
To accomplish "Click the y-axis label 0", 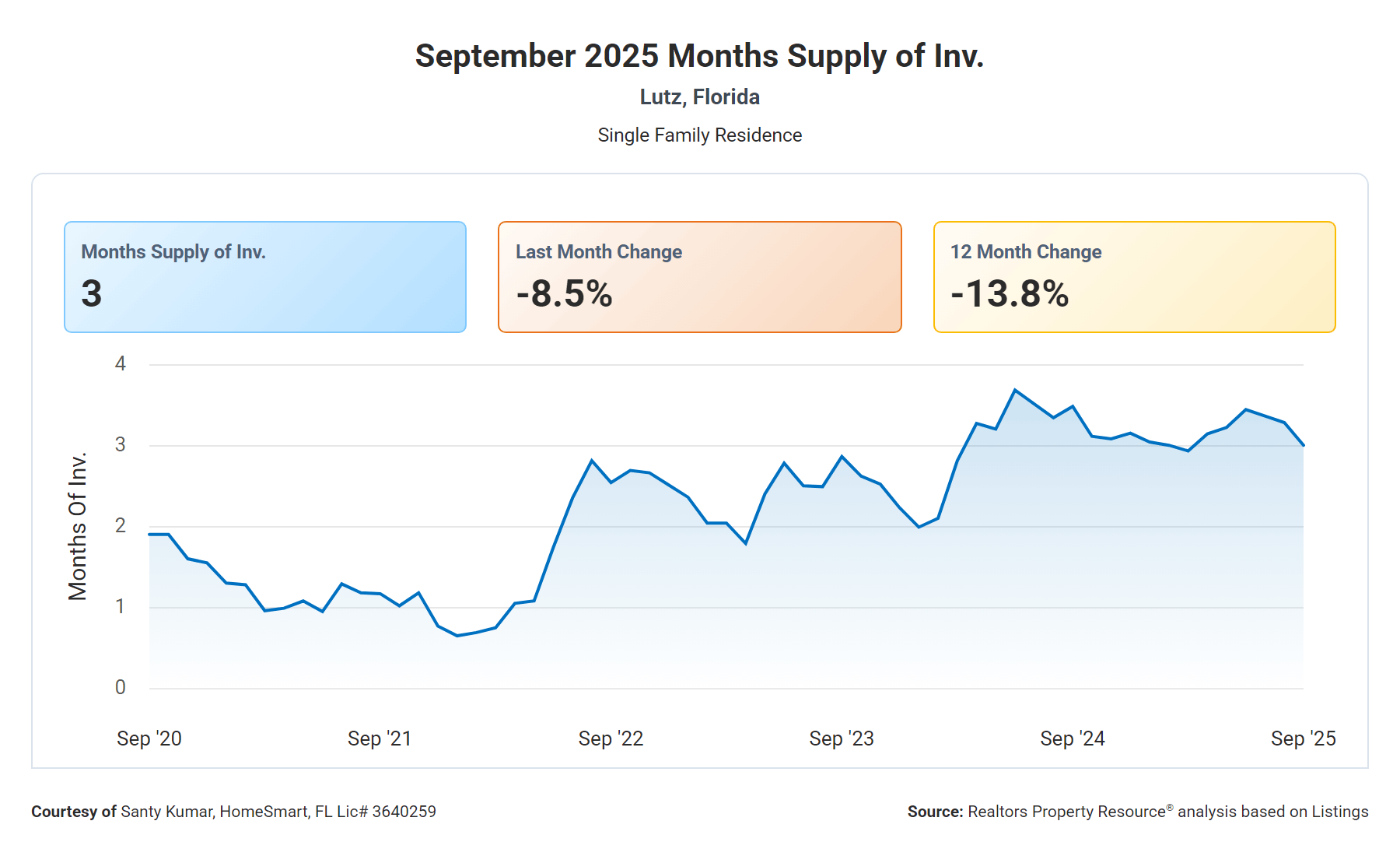I will (121, 687).
